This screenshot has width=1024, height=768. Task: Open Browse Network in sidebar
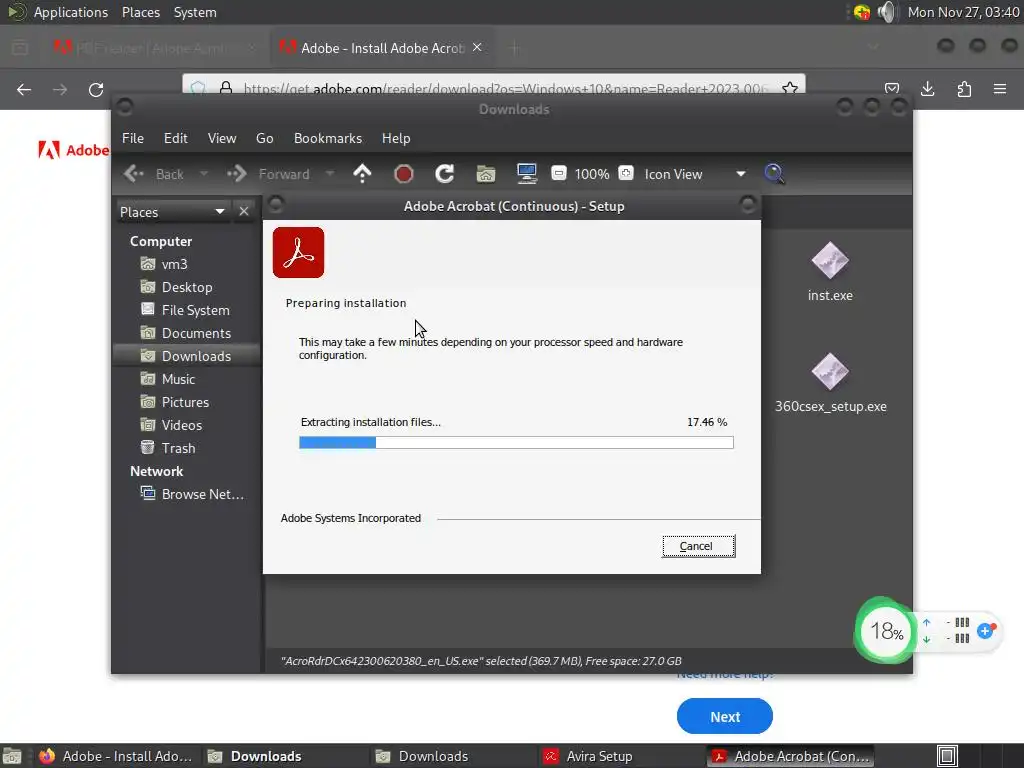click(193, 494)
